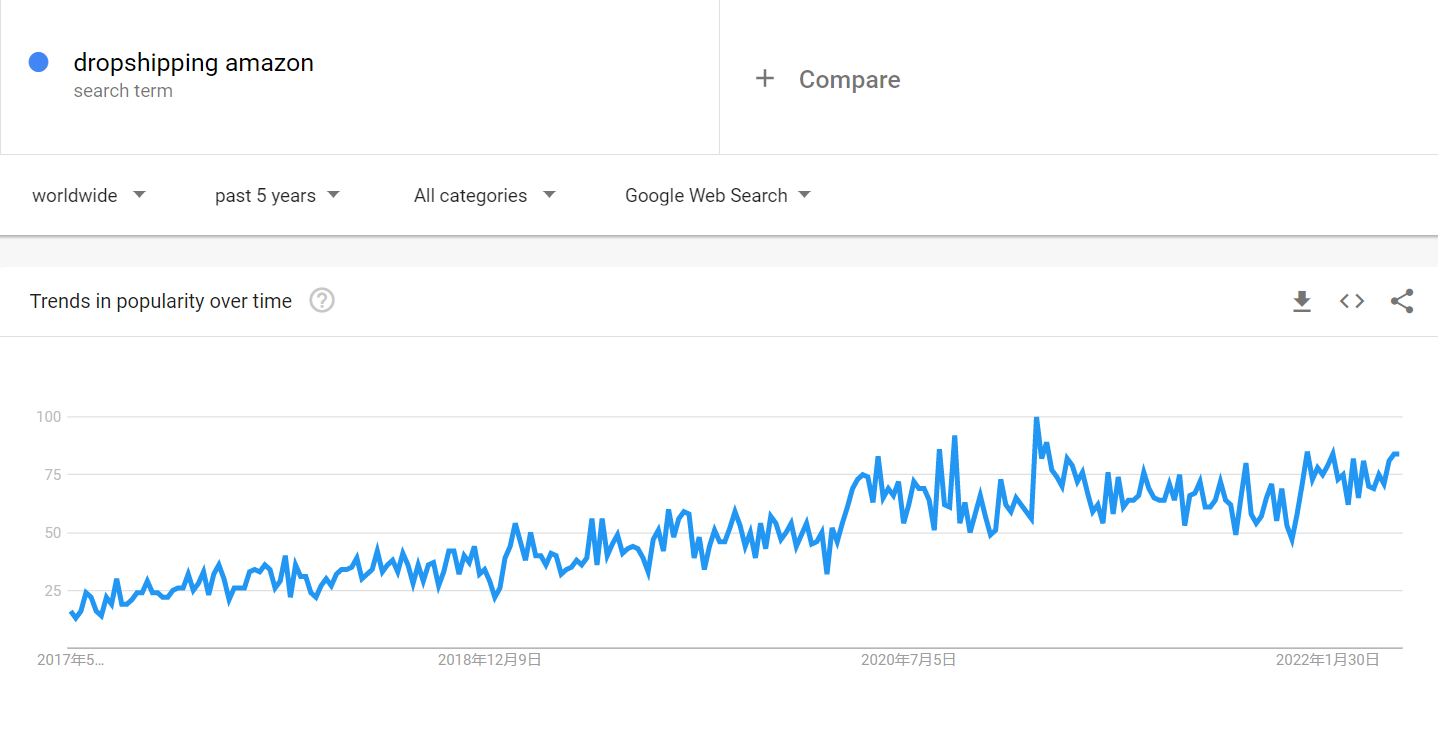Share the popularity chart
Viewport: 1438px width, 755px height.
coord(1402,301)
